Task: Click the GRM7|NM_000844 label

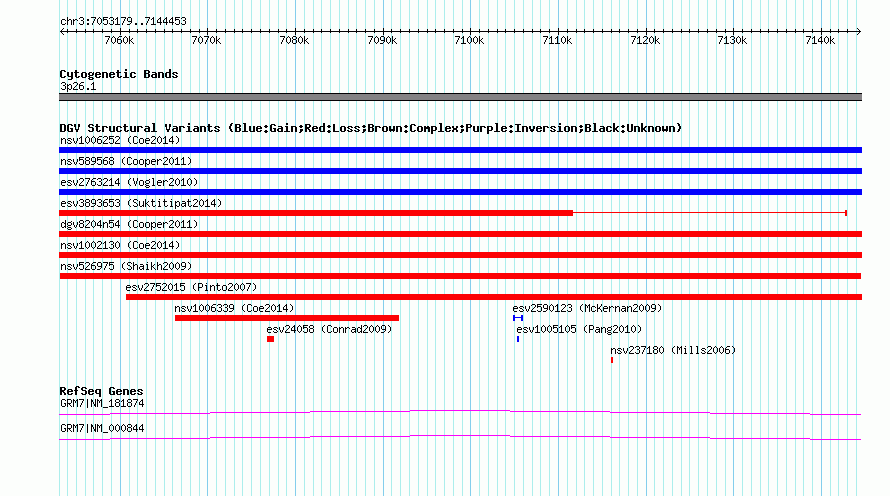Action: (102, 428)
